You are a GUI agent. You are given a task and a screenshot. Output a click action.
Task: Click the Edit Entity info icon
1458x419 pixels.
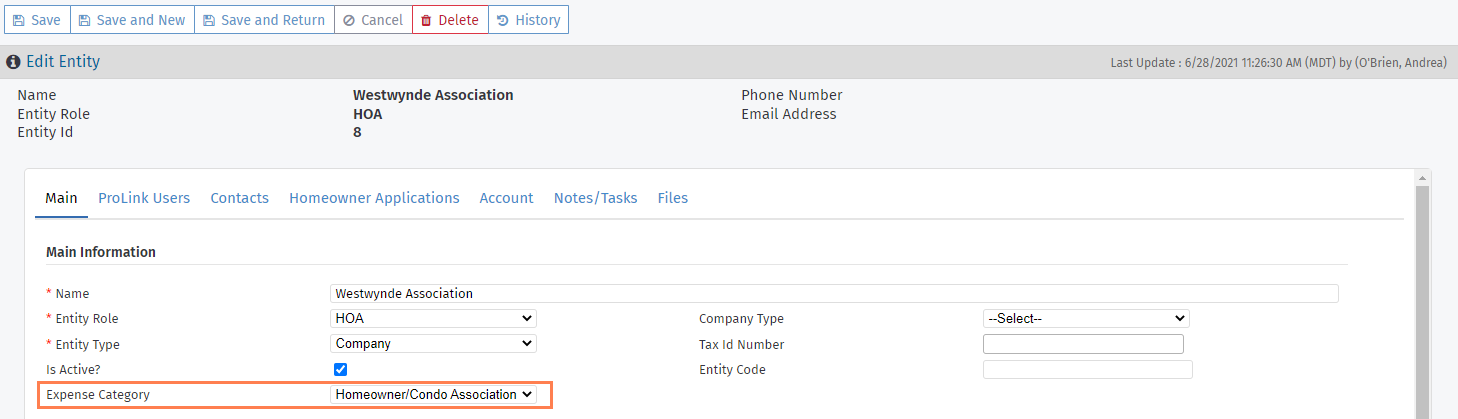point(14,62)
